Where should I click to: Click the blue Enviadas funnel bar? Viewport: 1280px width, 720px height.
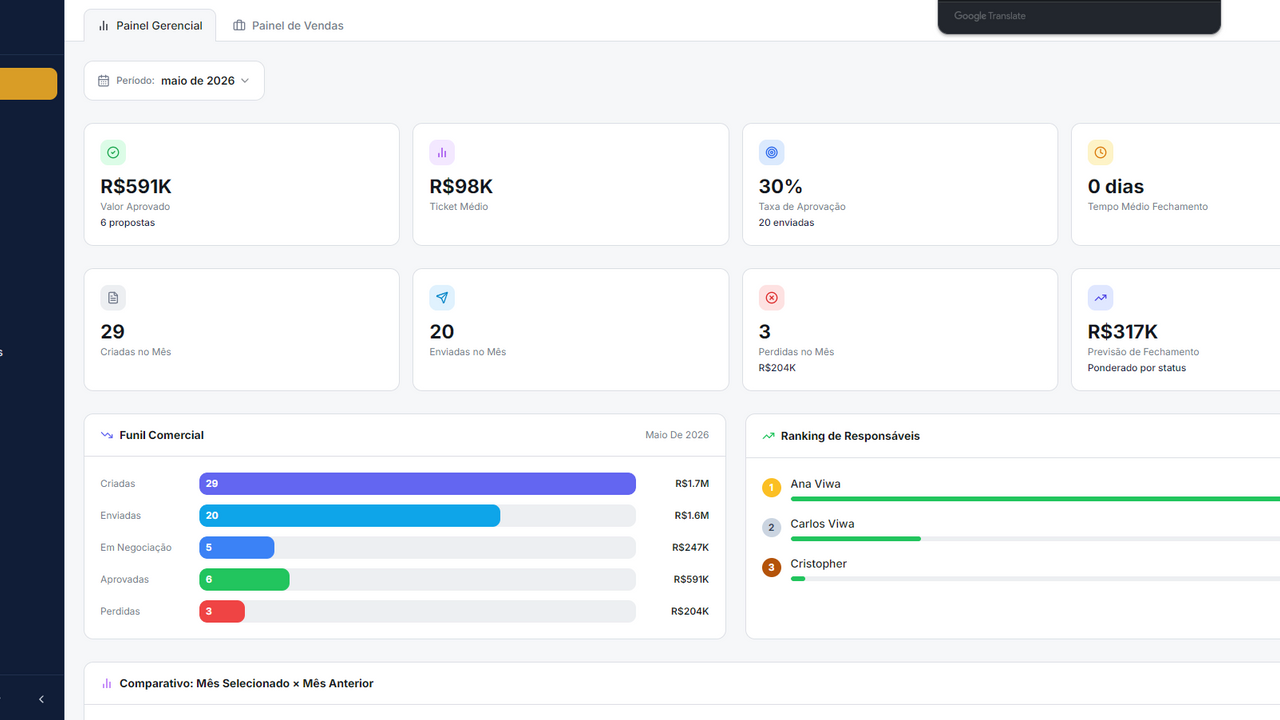click(349, 516)
